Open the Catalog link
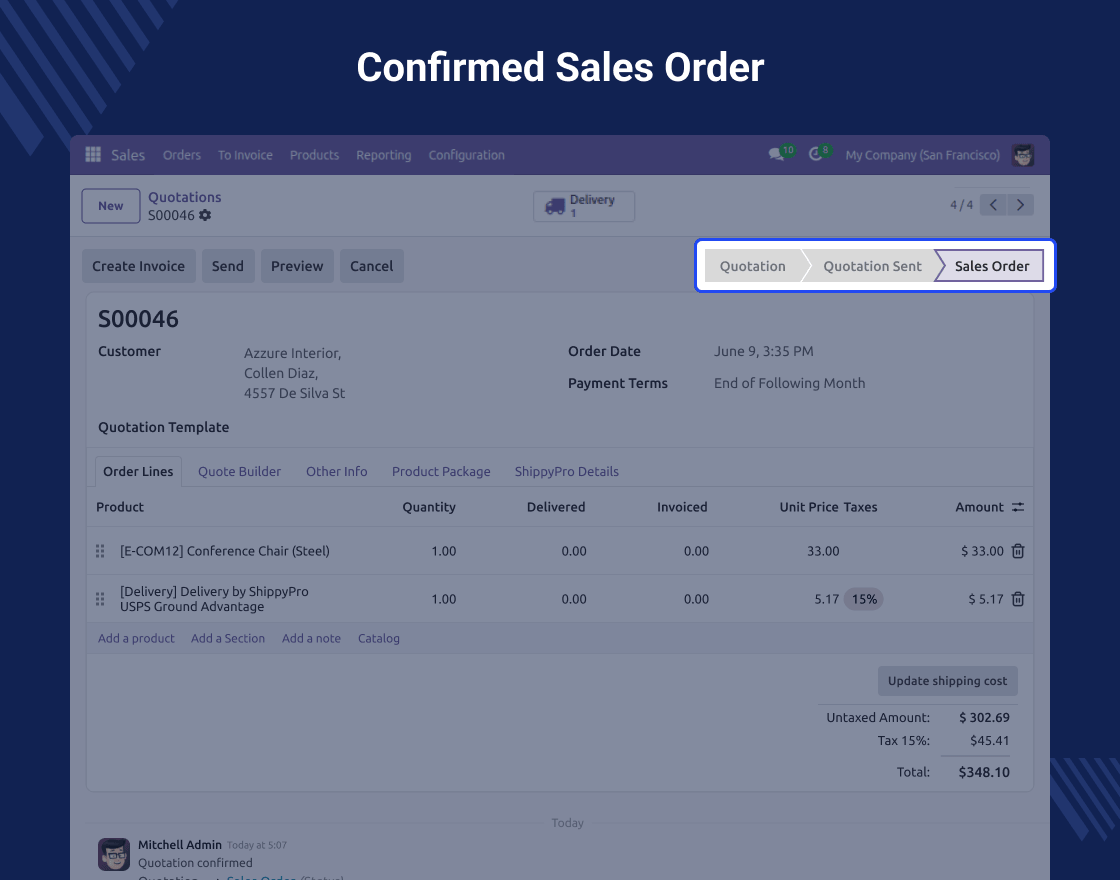 379,639
